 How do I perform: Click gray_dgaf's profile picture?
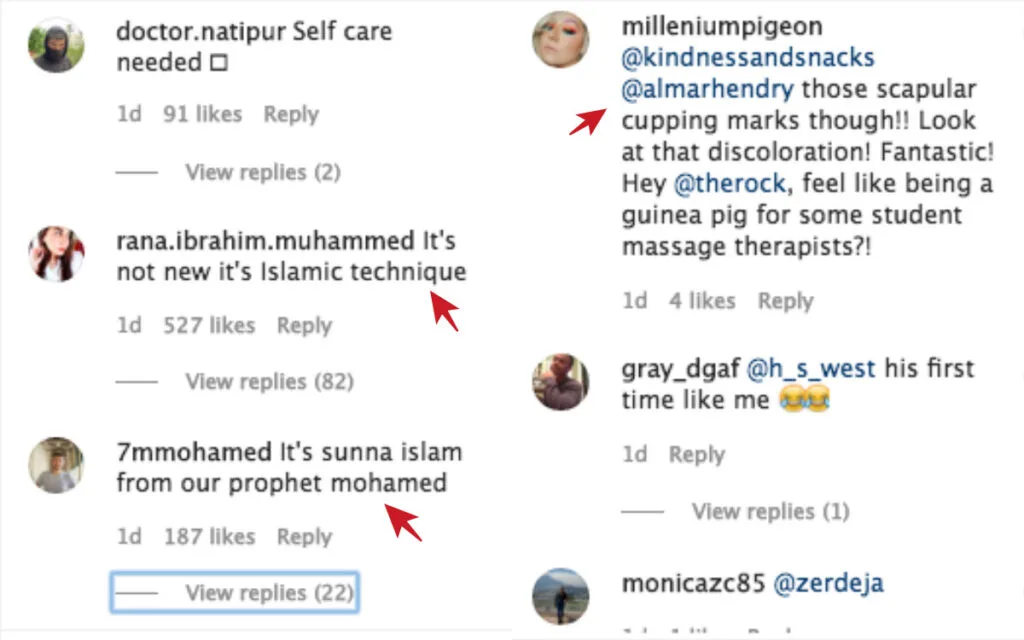point(561,381)
